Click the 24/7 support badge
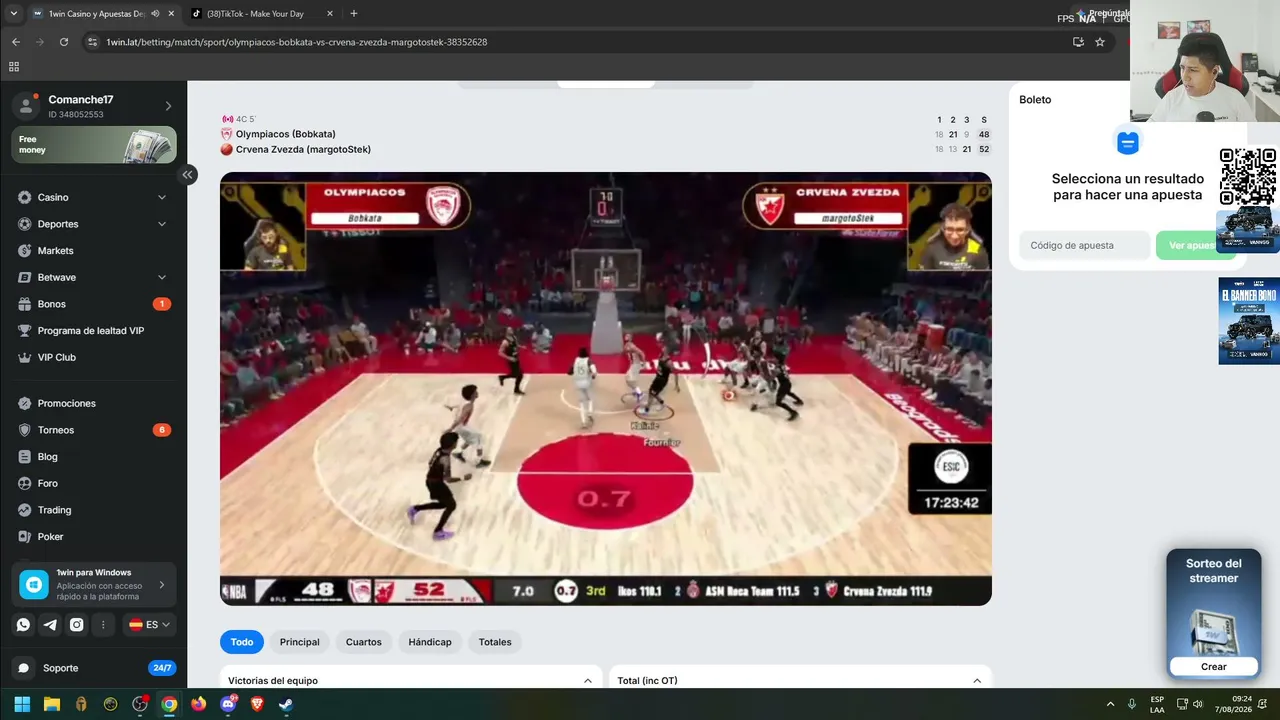 click(161, 668)
